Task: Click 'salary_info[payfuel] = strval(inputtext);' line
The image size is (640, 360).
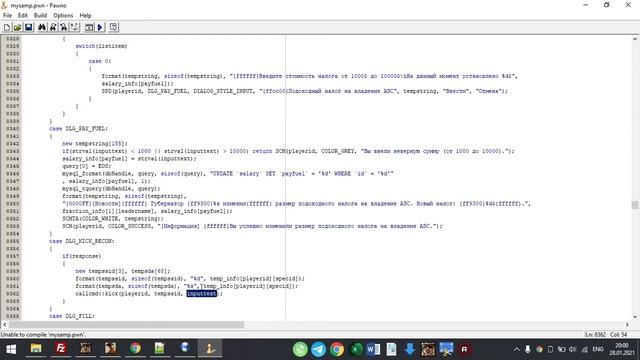Action: pyautogui.click(x=129, y=158)
